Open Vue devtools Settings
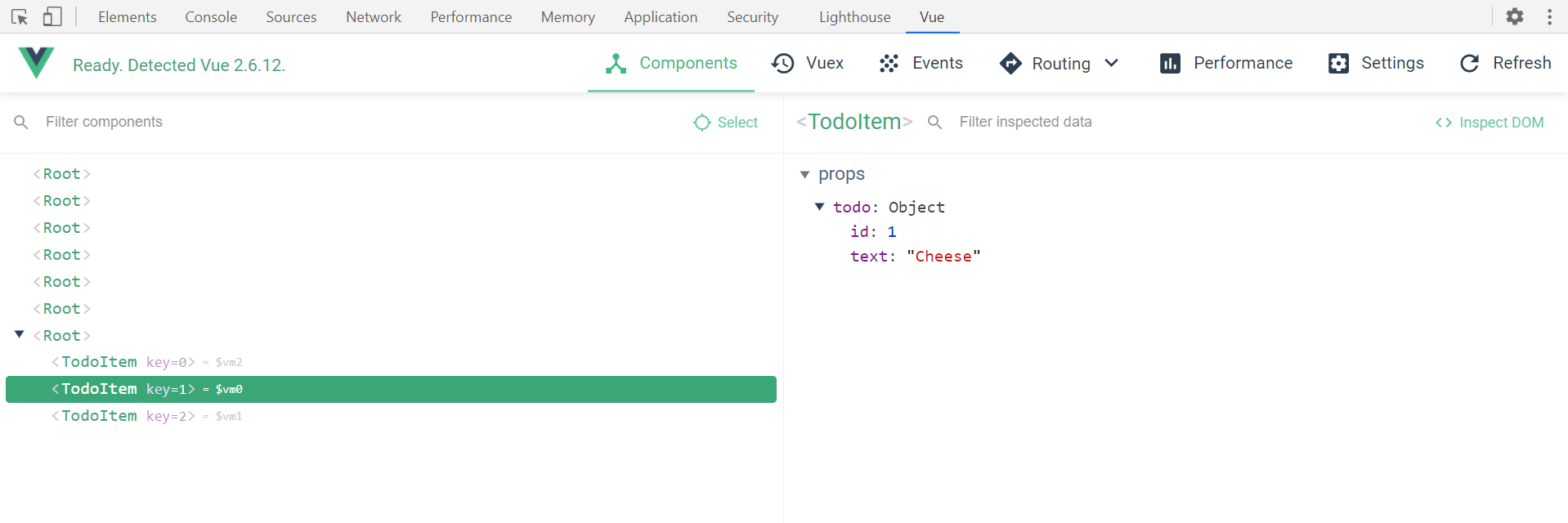This screenshot has height=523, width=1568. pos(1376,63)
